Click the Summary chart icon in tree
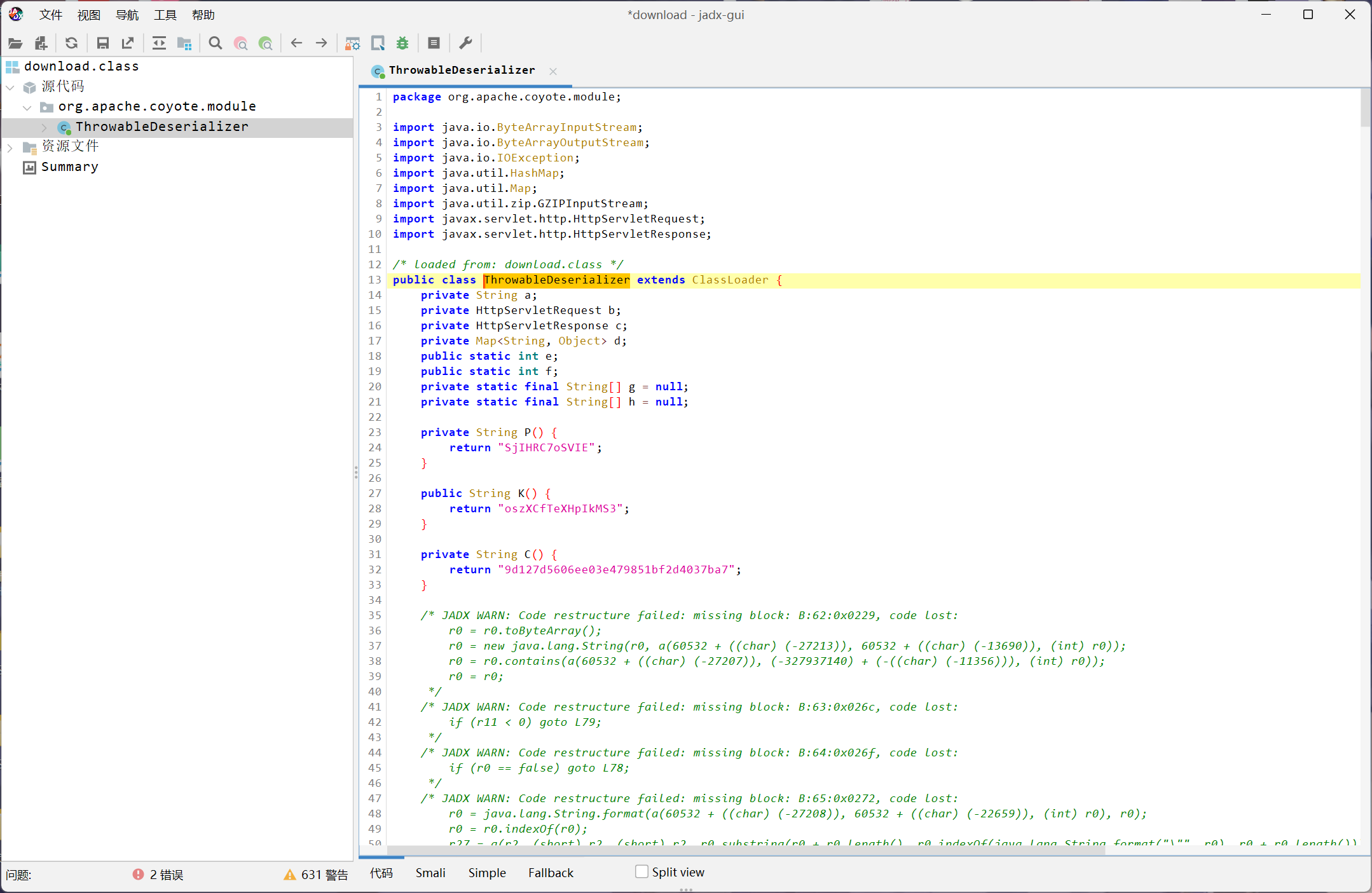 pos(29,167)
